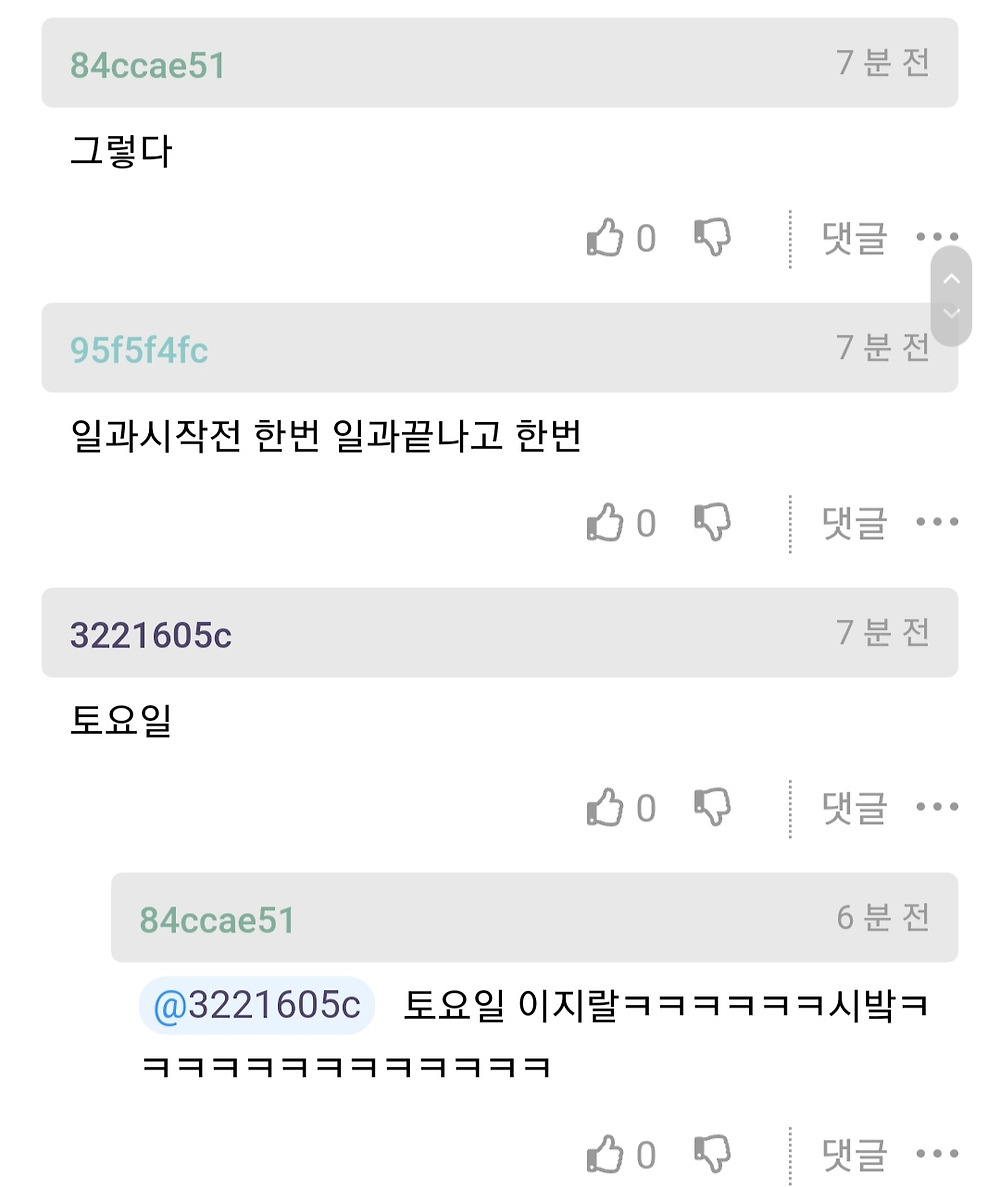This screenshot has height=1187, width=1000.
Task: Reply via 댓글 under 그렇다 comment
Action: [854, 238]
